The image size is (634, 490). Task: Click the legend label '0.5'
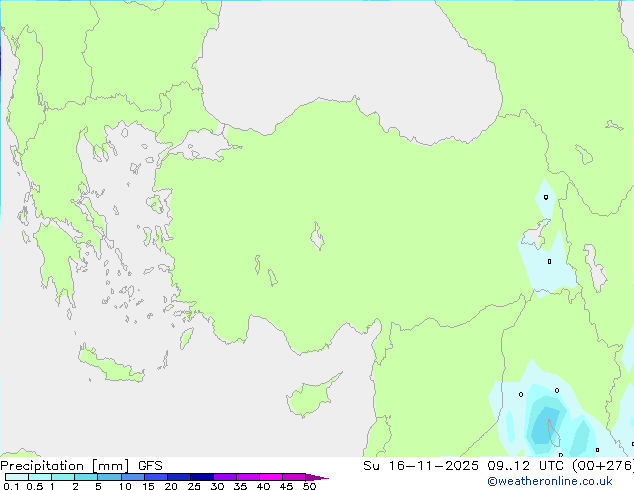35,486
